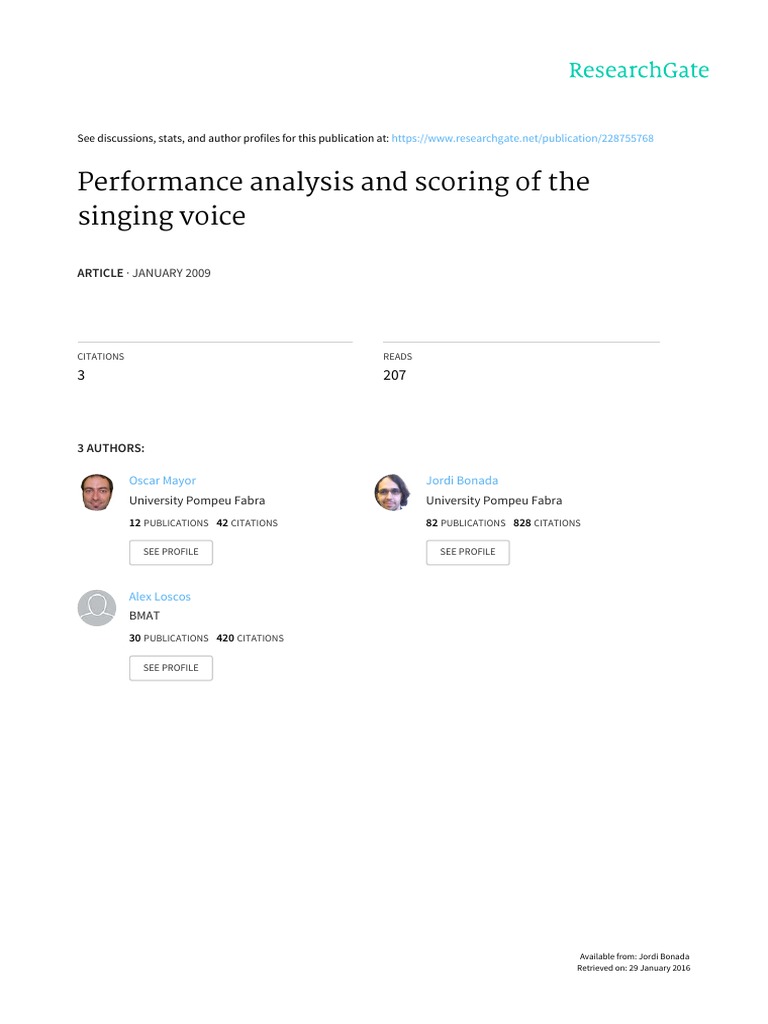Click Oscar Mayor's profile photo
The height and width of the screenshot is (1024, 768).
coord(96,492)
